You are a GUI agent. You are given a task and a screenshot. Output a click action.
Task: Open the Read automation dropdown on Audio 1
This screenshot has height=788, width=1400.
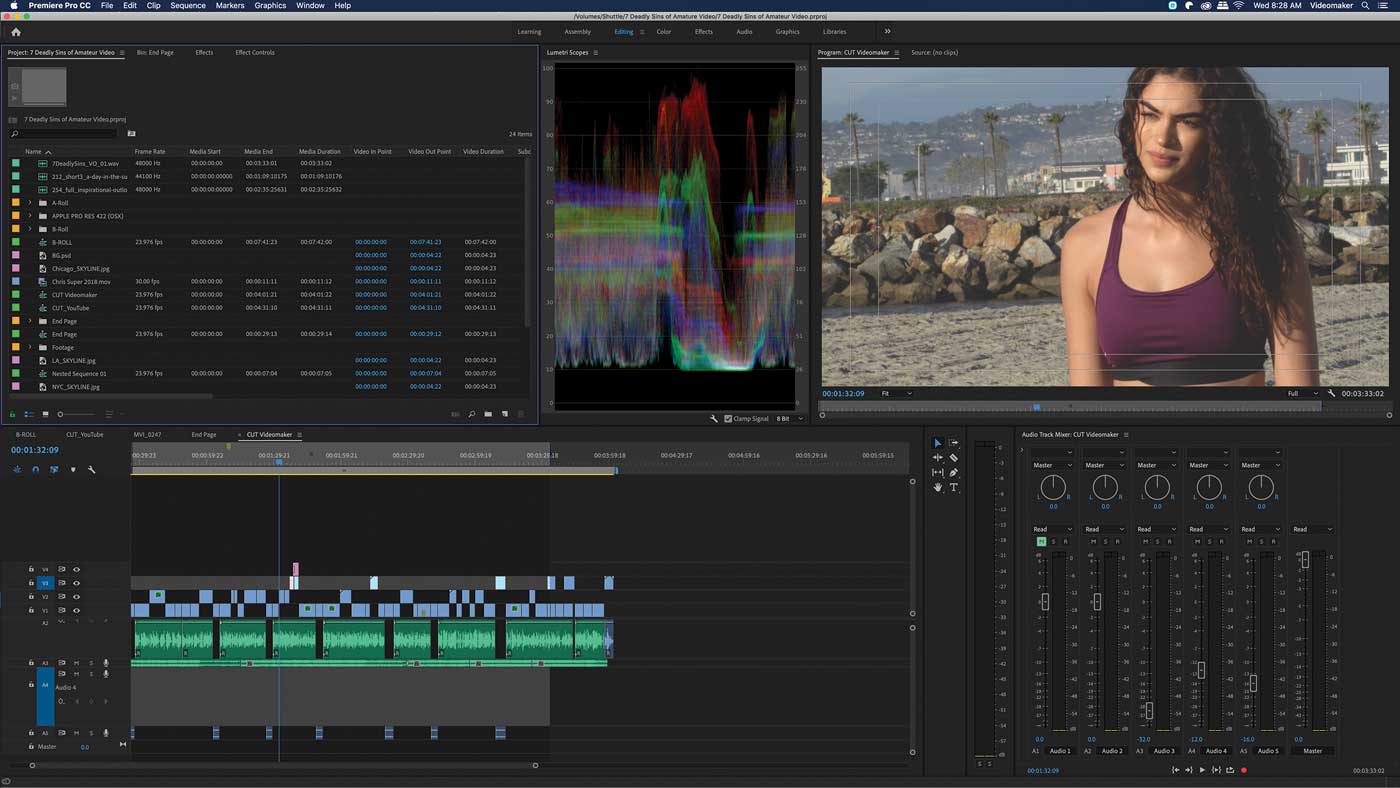(1052, 528)
